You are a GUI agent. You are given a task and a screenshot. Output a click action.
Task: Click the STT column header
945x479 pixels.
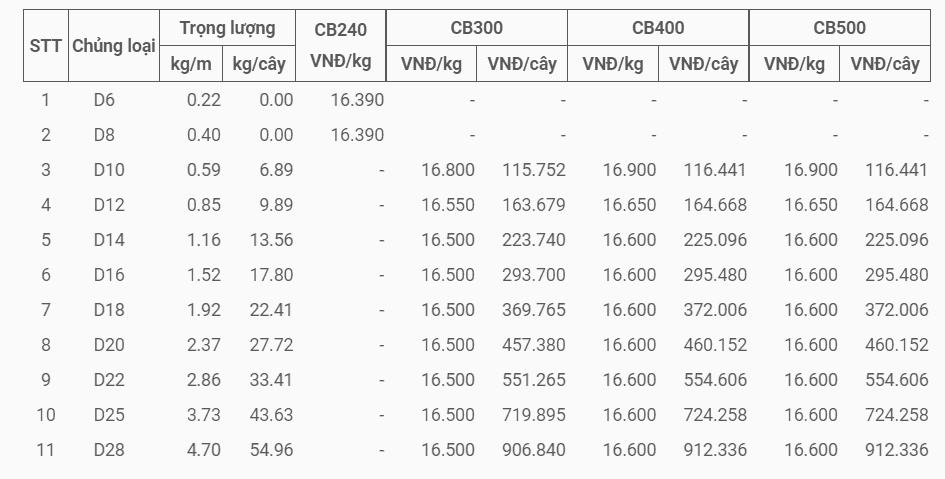point(45,46)
